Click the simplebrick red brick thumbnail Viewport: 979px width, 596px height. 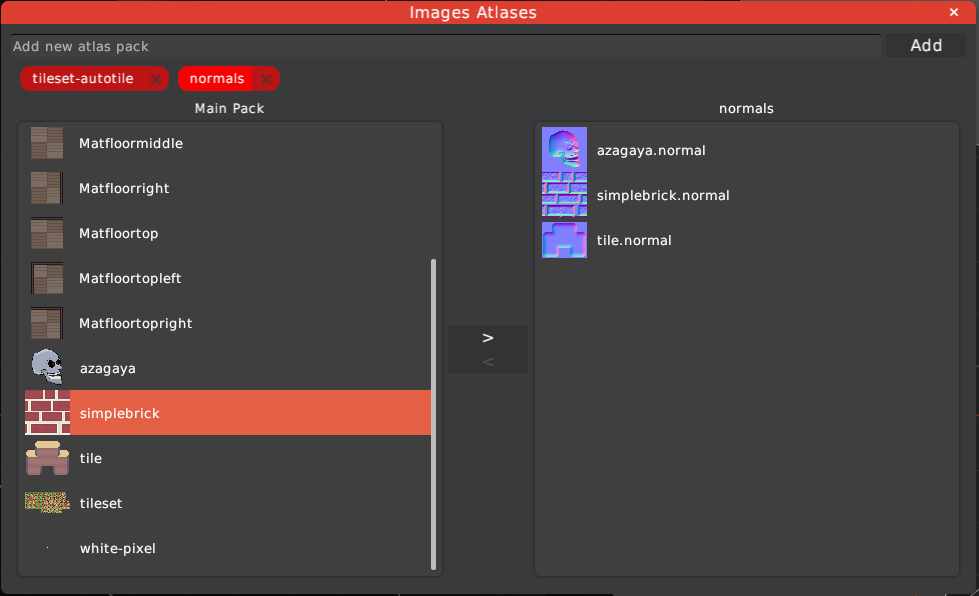point(47,413)
